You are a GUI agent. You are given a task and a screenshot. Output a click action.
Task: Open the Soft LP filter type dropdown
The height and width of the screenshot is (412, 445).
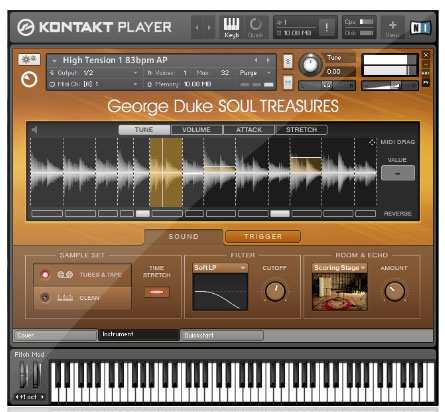tap(220, 268)
